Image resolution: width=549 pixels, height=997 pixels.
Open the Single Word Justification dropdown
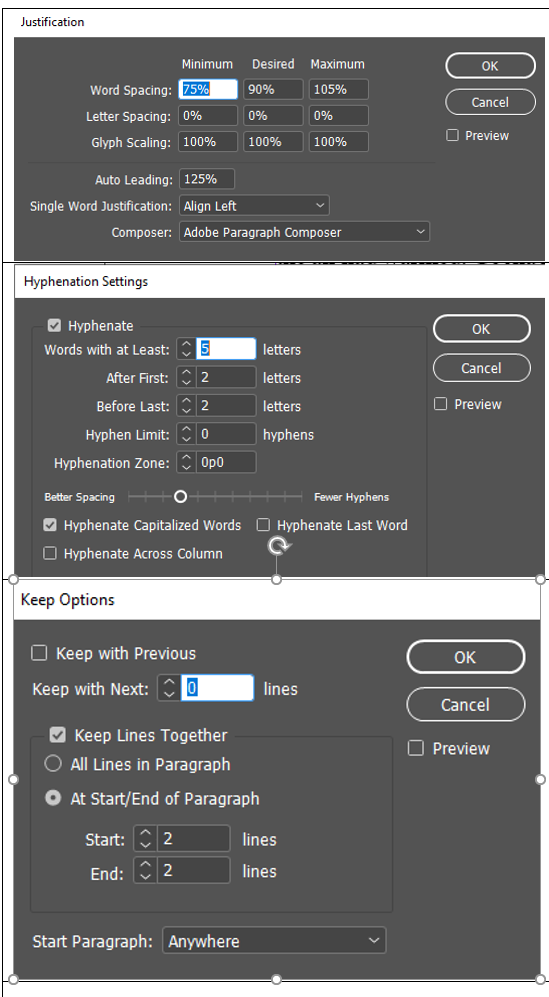tap(254, 205)
